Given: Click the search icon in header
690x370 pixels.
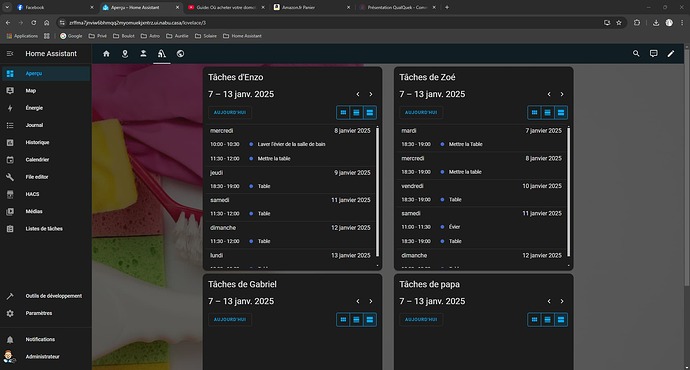Looking at the screenshot, I should 636,54.
